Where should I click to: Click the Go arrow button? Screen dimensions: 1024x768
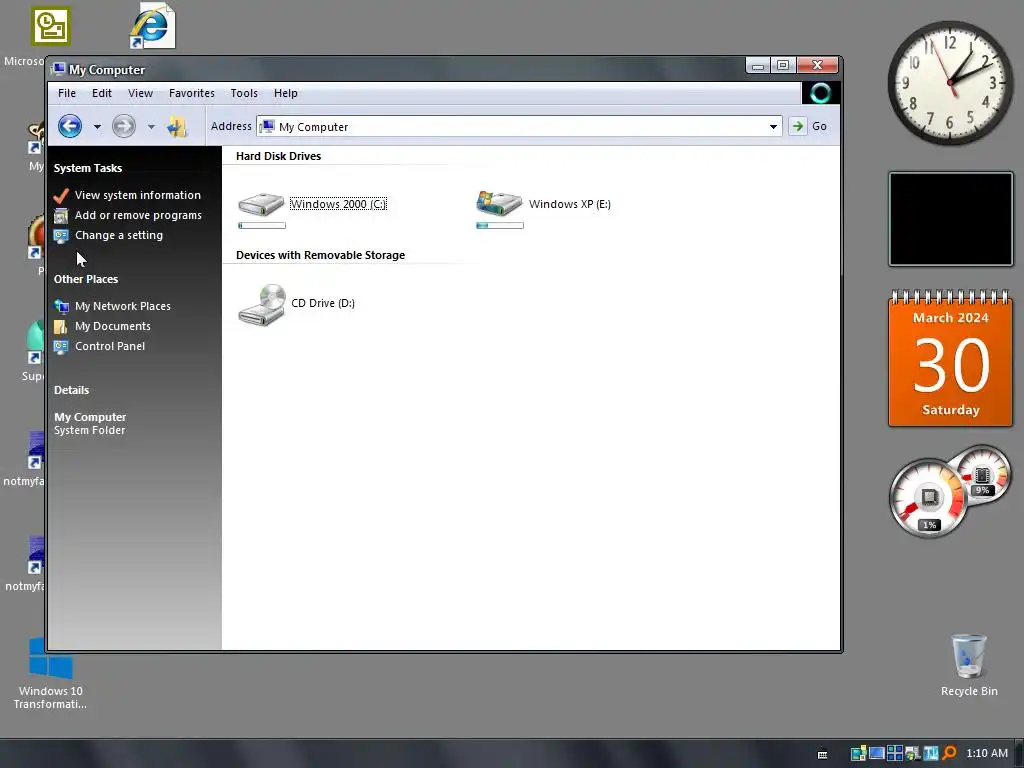click(x=797, y=126)
